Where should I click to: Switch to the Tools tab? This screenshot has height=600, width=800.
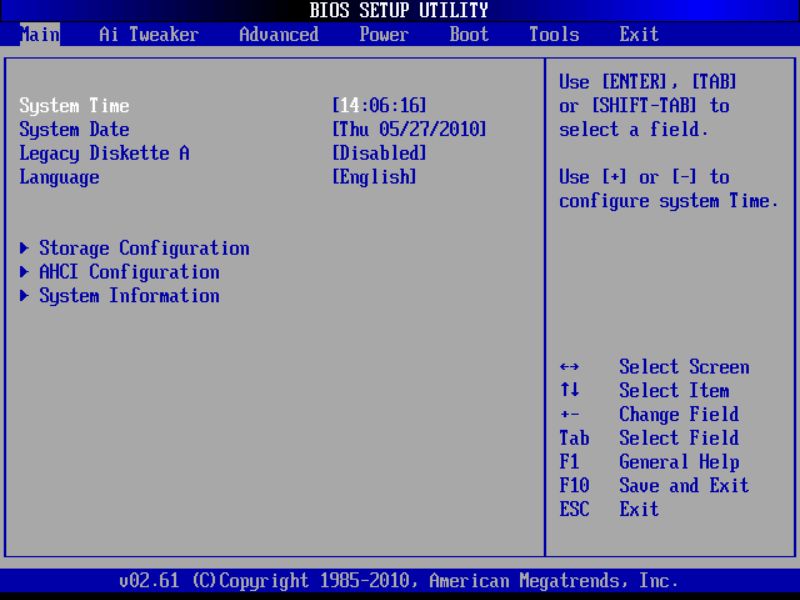(553, 34)
